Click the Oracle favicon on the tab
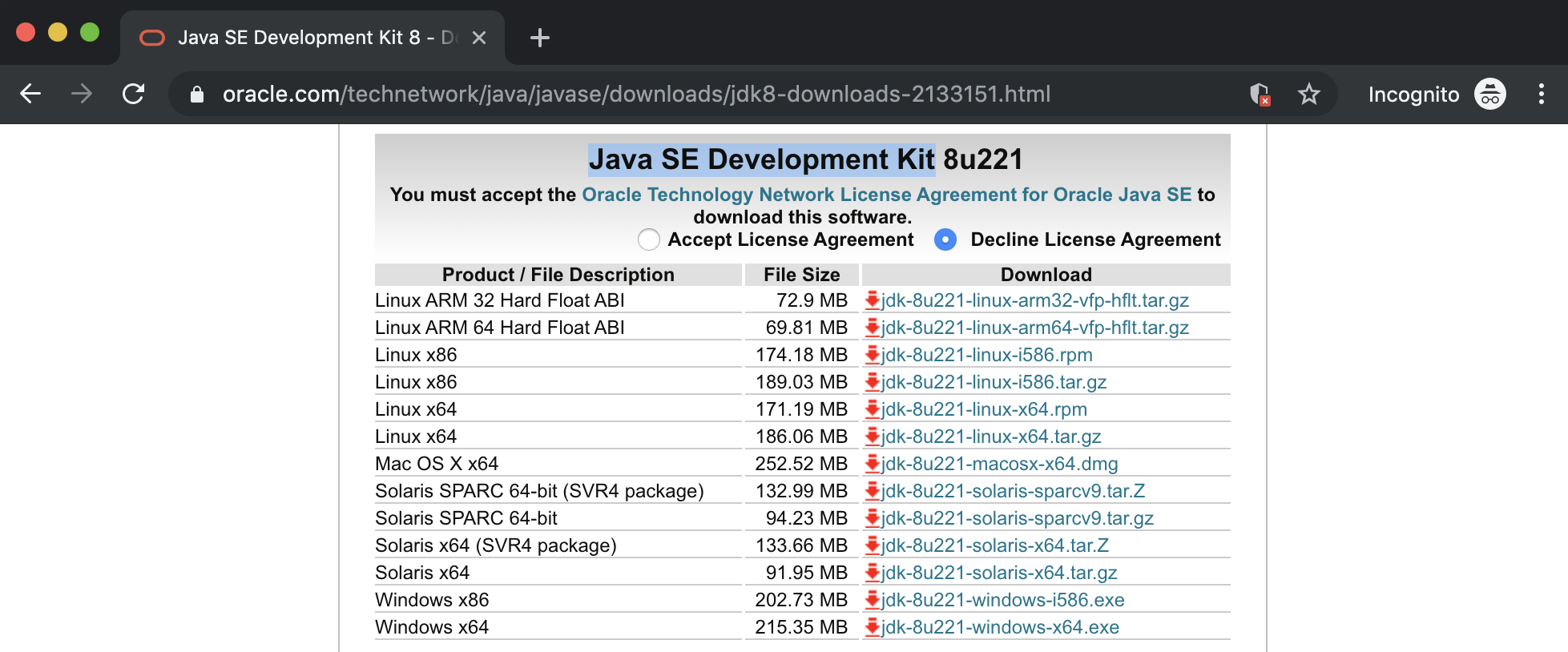Screen dimensions: 1568x652 pos(152,38)
